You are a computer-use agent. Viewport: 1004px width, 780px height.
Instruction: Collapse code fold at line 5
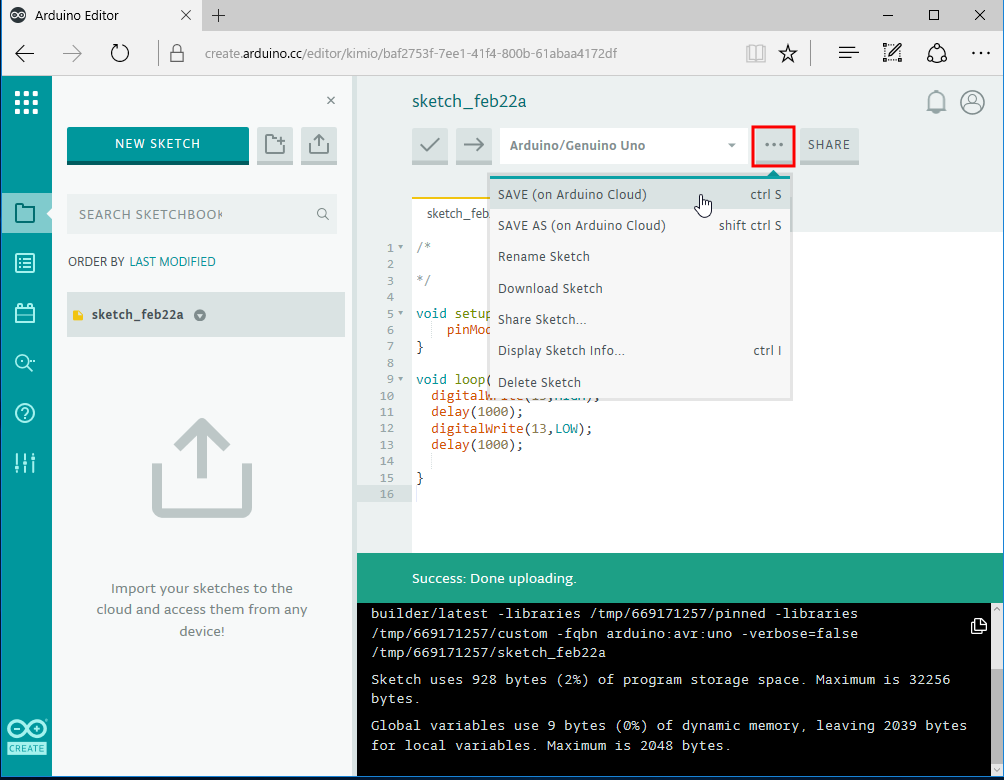tap(401, 313)
